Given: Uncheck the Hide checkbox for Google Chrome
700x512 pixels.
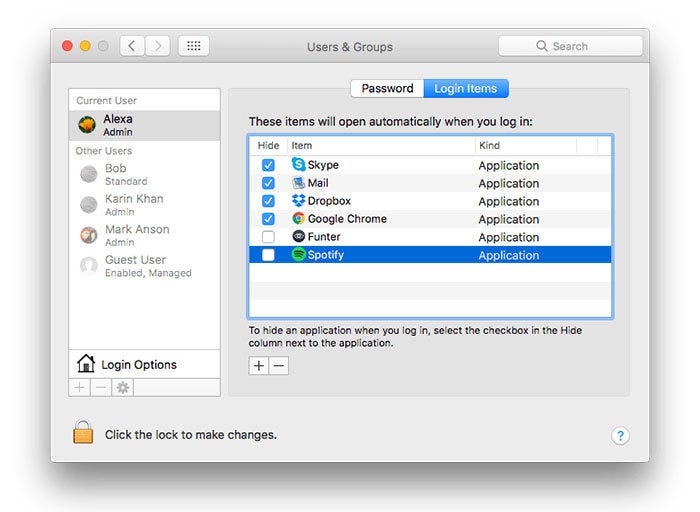Looking at the screenshot, I should click(268, 219).
